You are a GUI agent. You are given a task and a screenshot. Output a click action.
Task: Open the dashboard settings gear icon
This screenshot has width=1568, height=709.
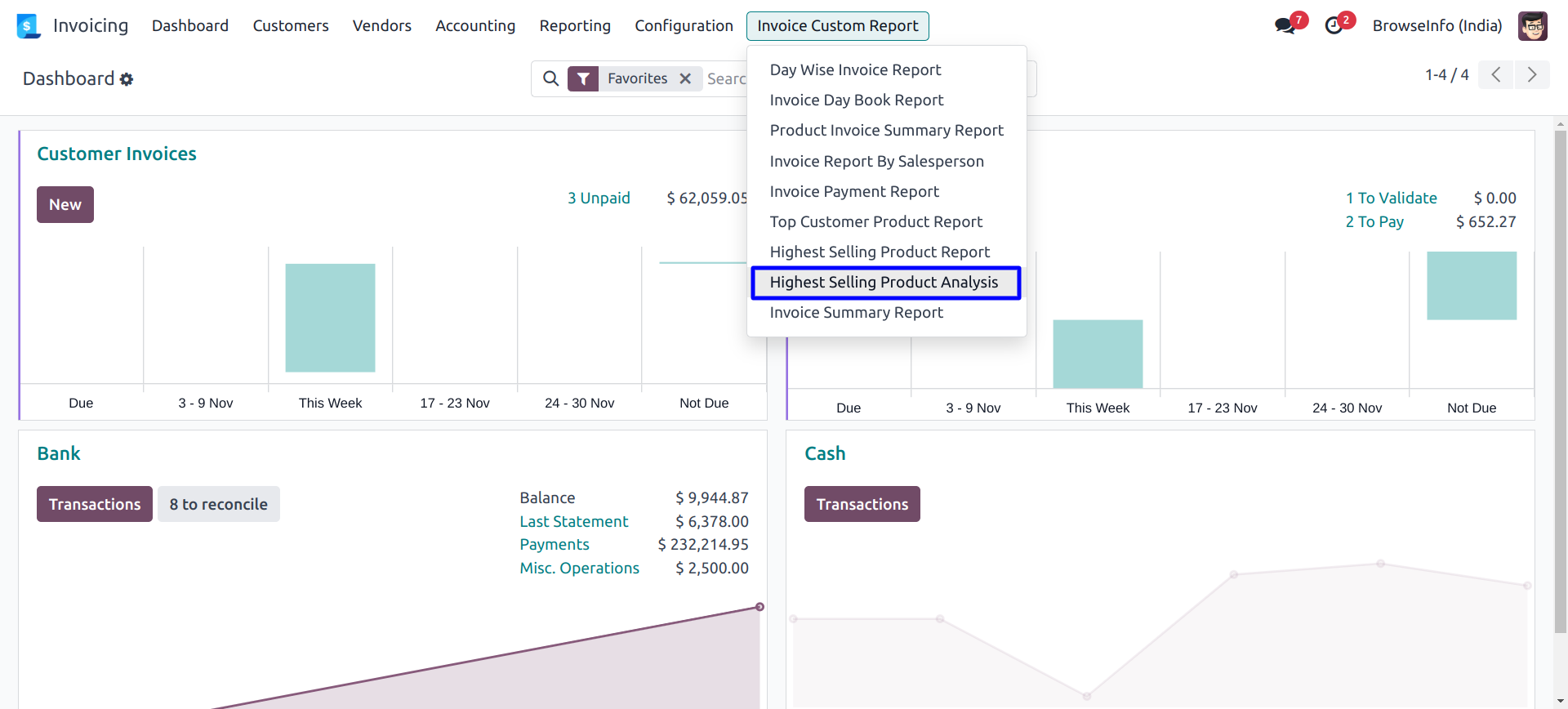pos(127,79)
